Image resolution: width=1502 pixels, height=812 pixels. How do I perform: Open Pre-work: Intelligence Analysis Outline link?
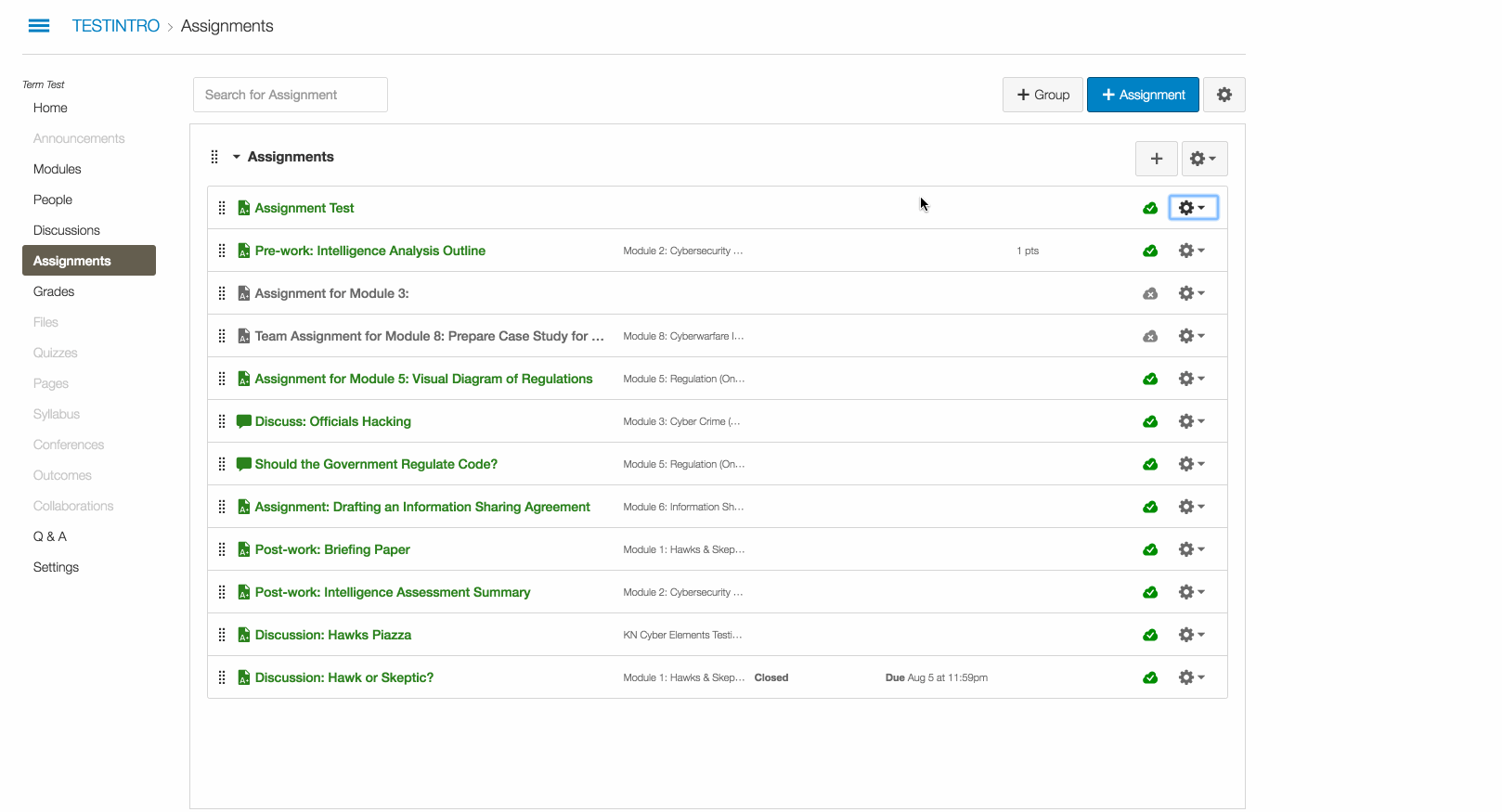(x=369, y=251)
